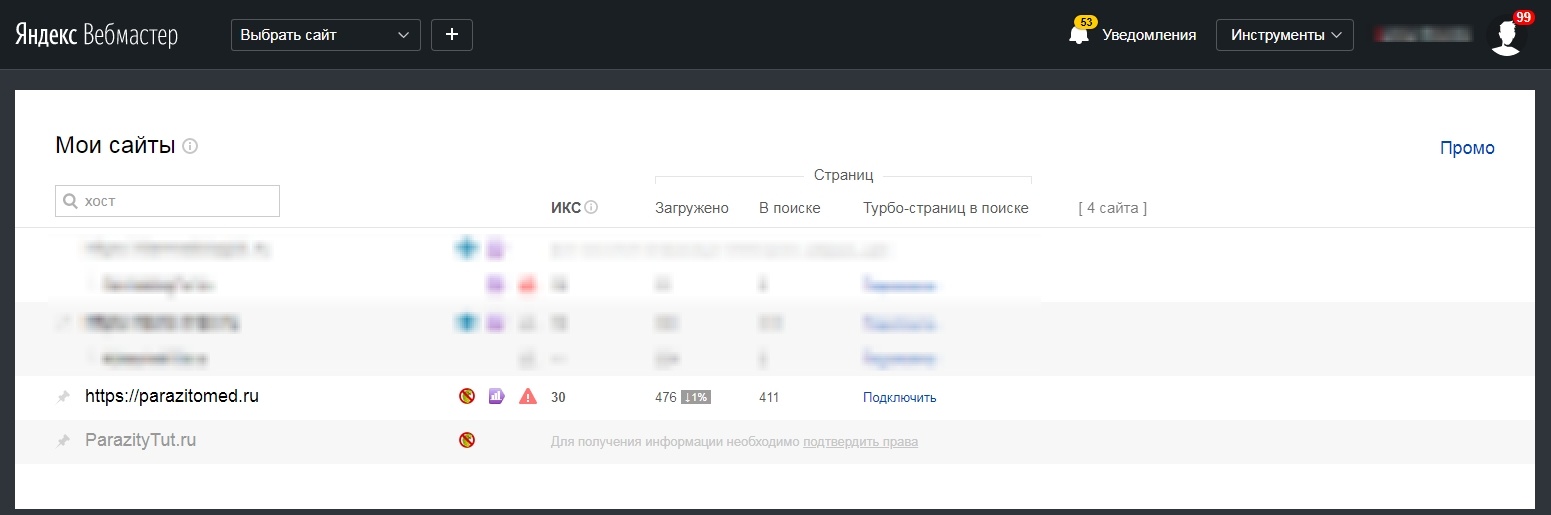Click the red warning triangle for parazitomed.ru
This screenshot has height=515, width=1551.
pyautogui.click(x=528, y=396)
